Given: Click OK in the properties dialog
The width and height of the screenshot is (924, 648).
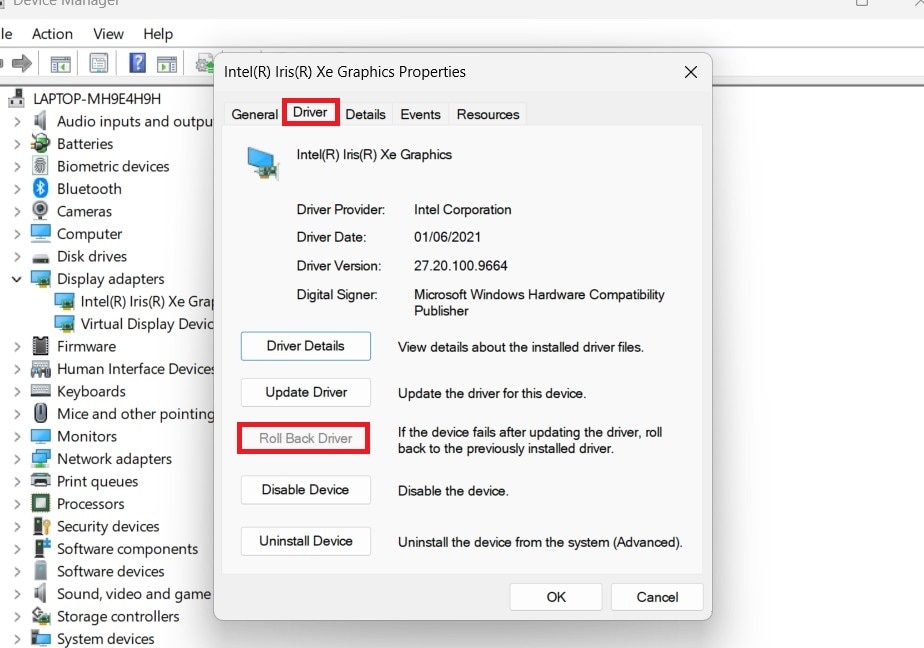Looking at the screenshot, I should click(x=556, y=597).
